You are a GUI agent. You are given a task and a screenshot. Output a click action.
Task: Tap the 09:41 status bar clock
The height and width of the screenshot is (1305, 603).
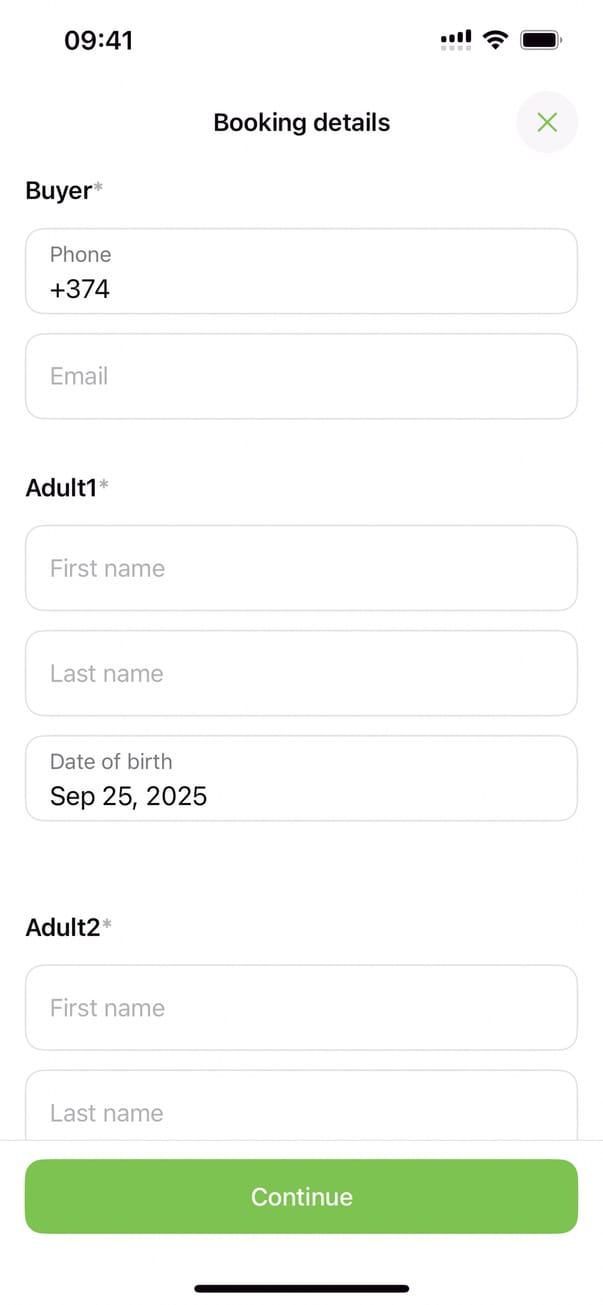click(x=98, y=40)
